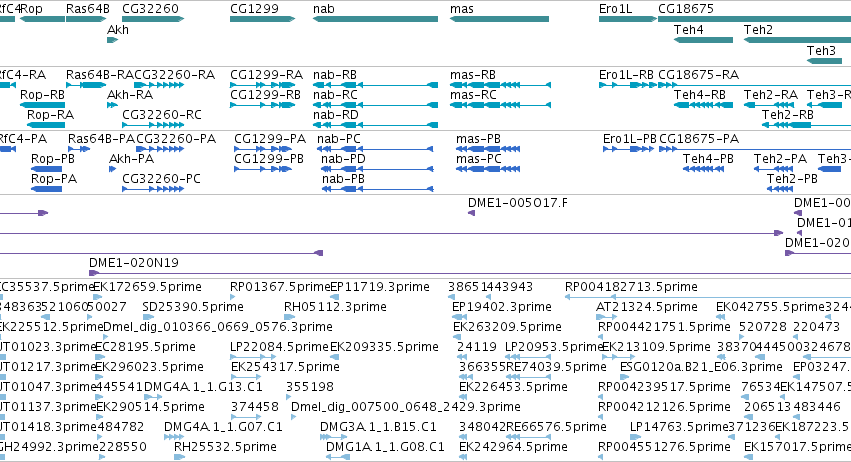Open protein nab-PD
Viewport: 851px width, 462px height.
click(x=378, y=169)
